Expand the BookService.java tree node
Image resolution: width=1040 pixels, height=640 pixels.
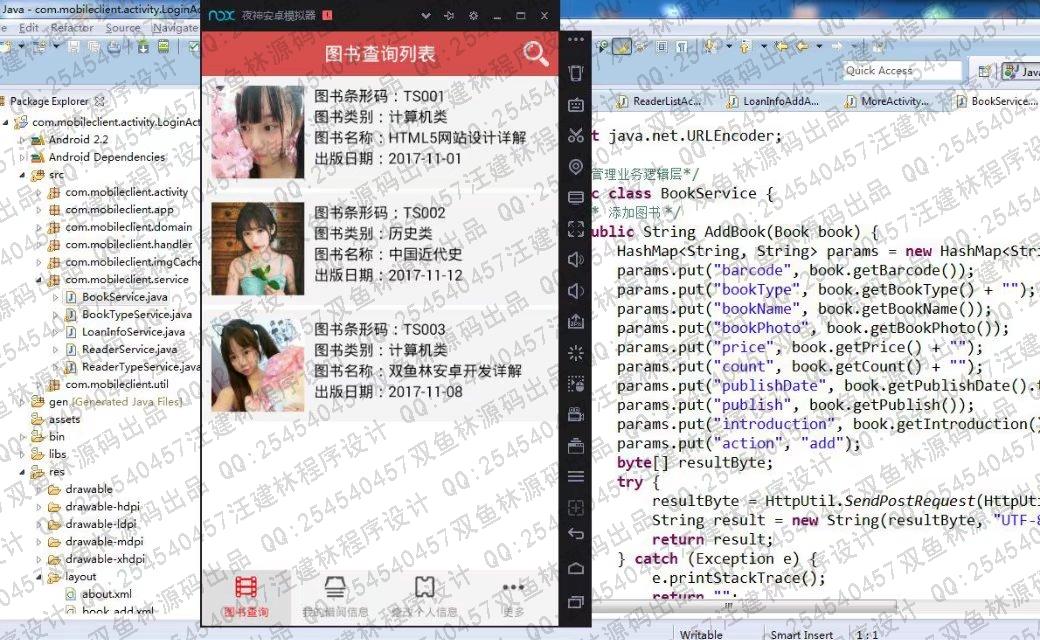tap(56, 297)
